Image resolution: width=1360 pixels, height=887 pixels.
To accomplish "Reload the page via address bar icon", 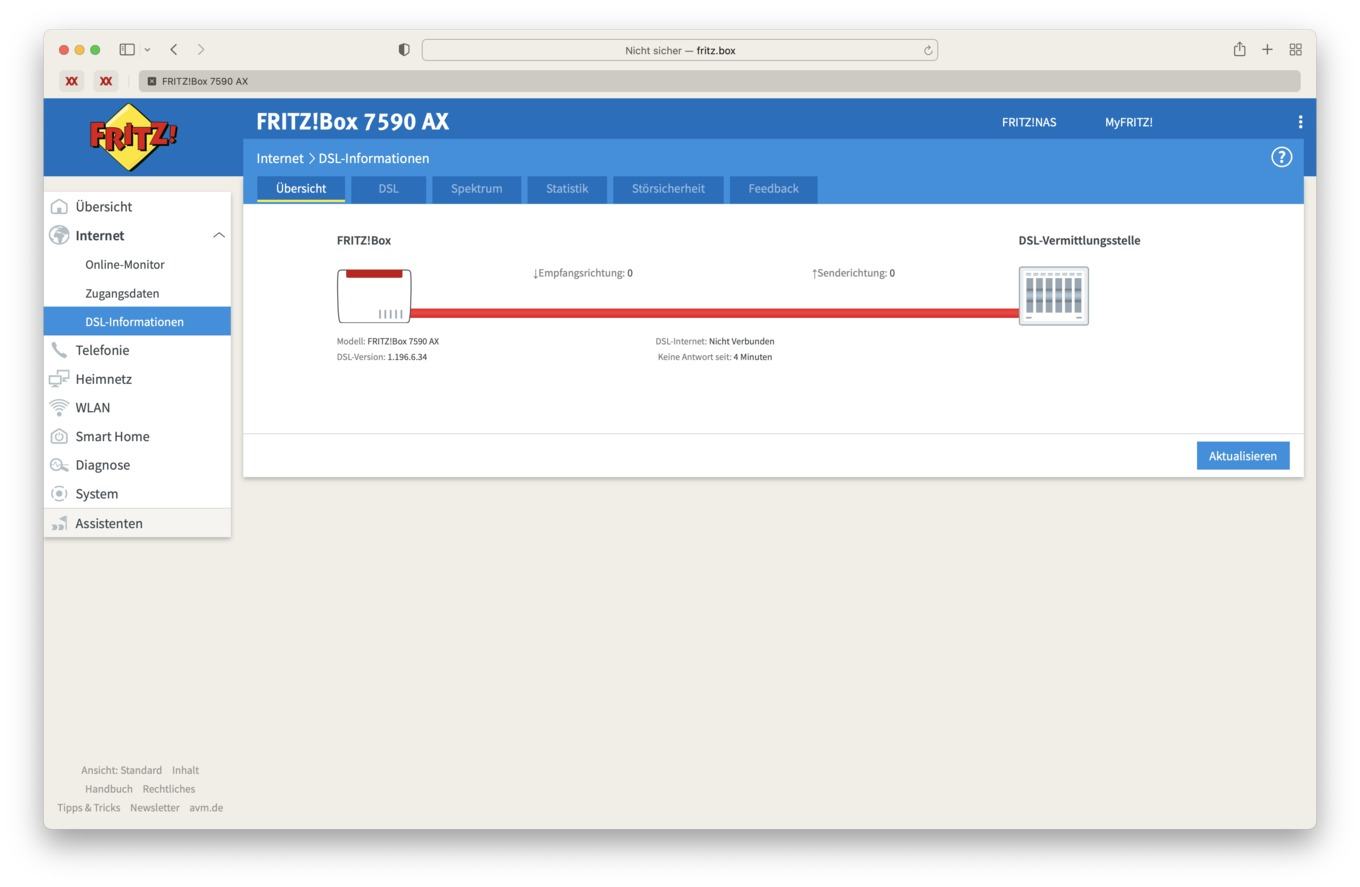I will point(928,50).
